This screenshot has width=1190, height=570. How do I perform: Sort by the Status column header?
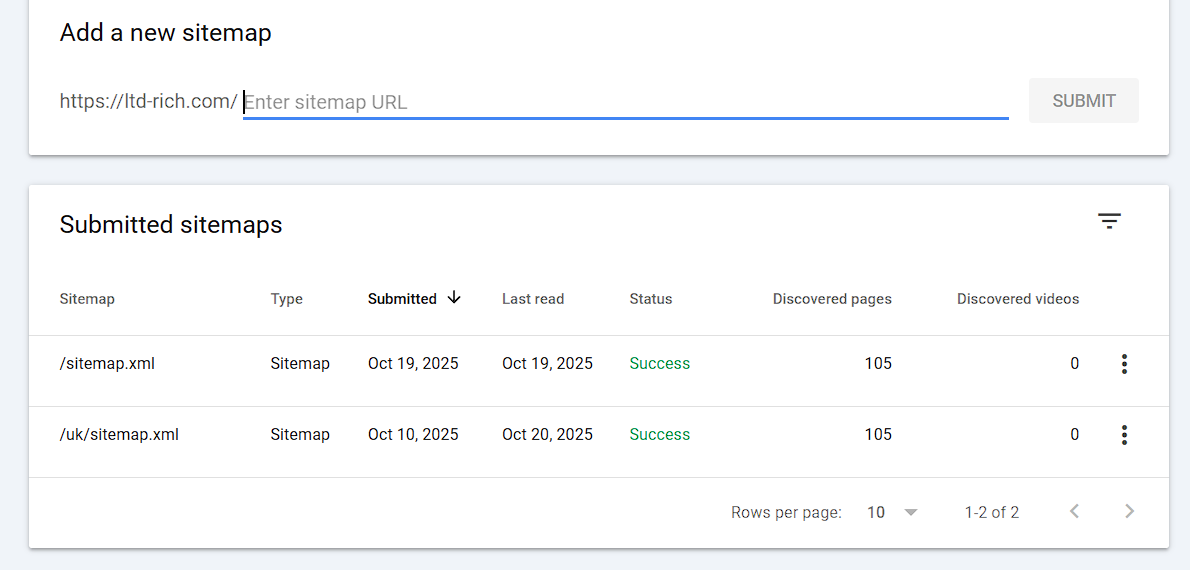tap(651, 299)
